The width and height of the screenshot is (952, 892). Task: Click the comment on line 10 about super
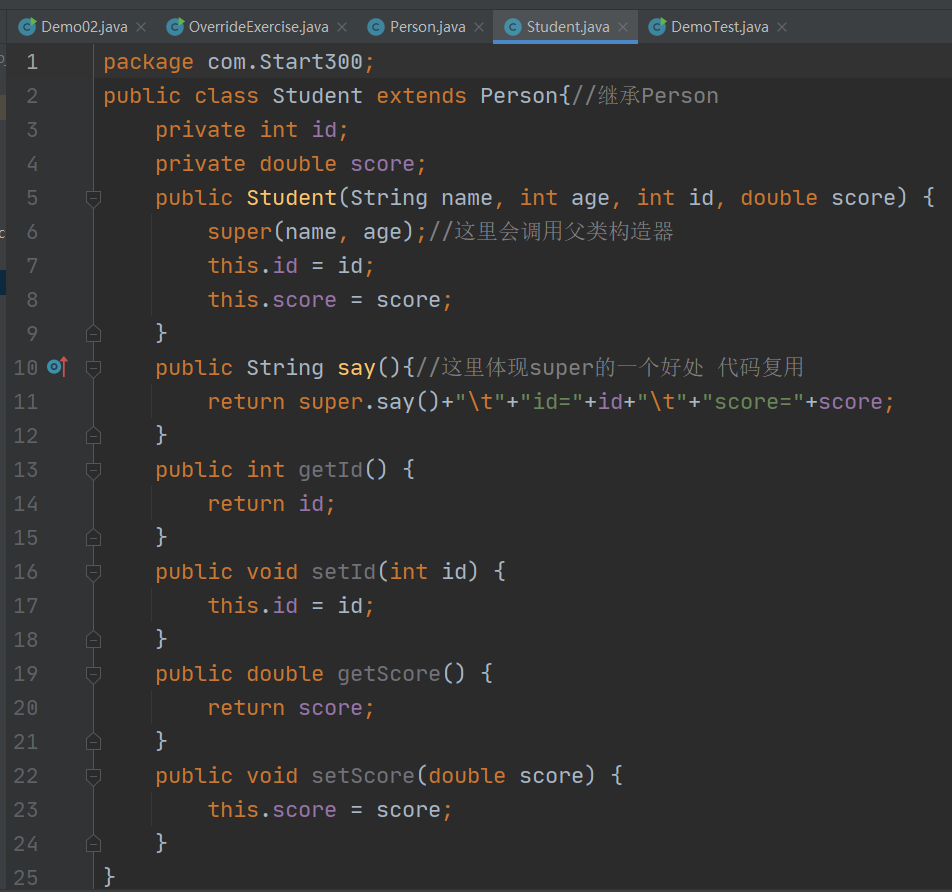(610, 368)
